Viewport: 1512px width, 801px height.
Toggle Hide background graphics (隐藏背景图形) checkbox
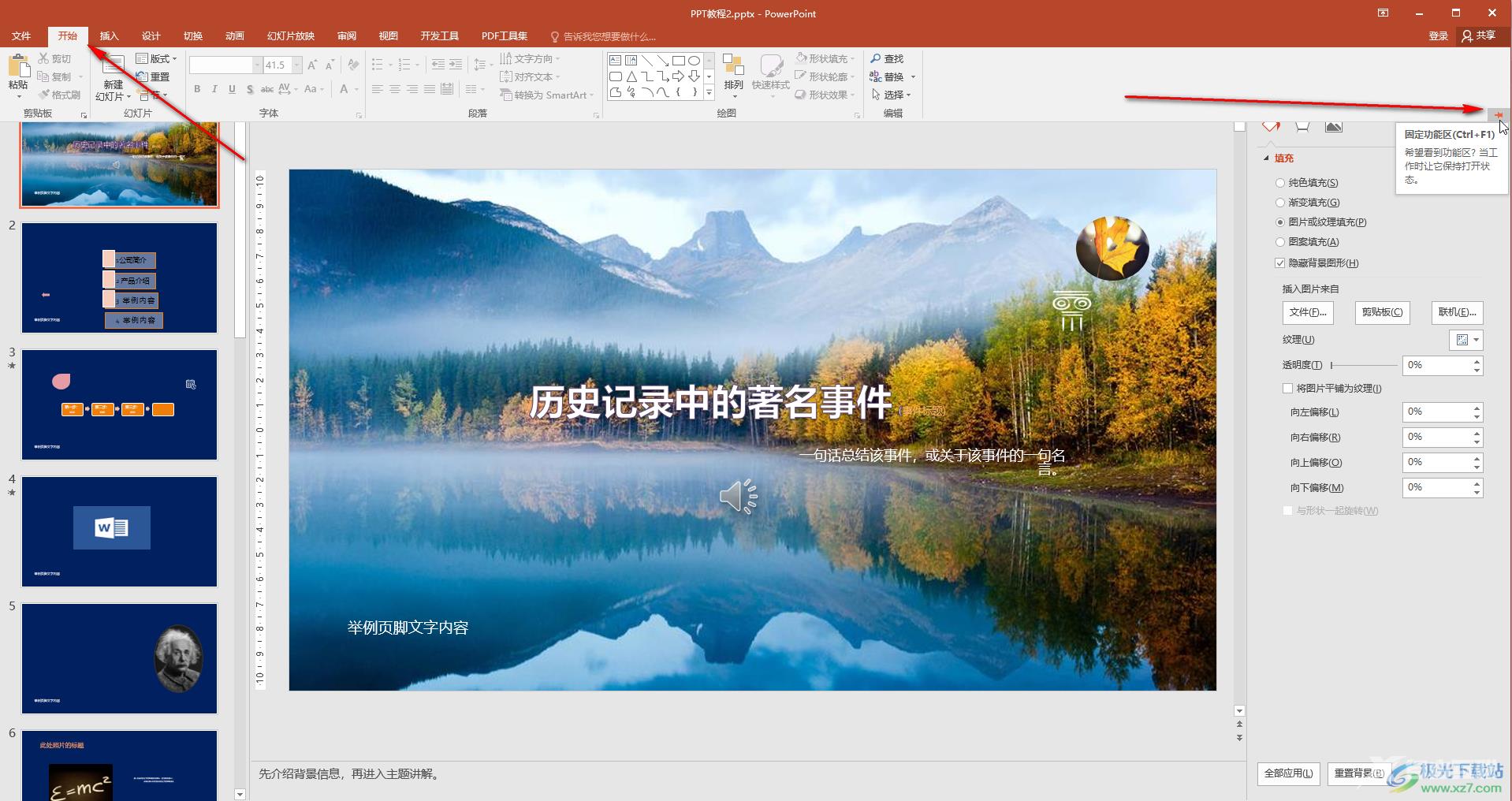point(1280,263)
